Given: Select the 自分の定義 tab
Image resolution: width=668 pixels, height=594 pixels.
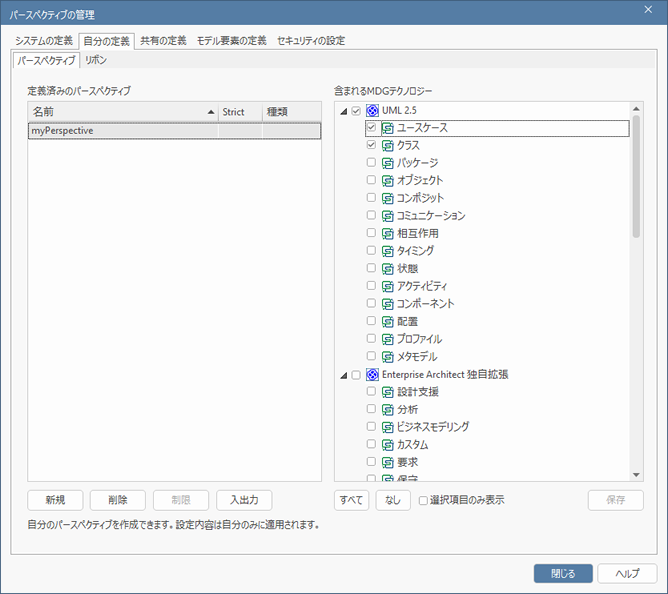Looking at the screenshot, I should [x=107, y=41].
